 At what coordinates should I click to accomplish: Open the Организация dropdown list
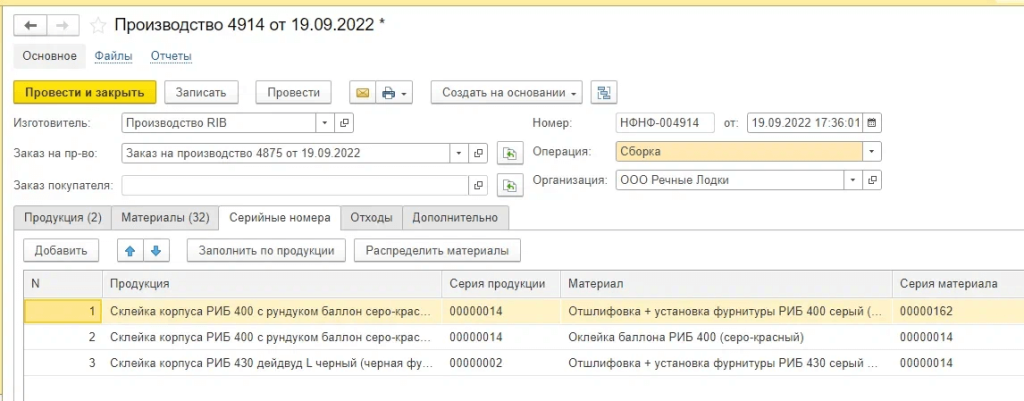(x=853, y=181)
